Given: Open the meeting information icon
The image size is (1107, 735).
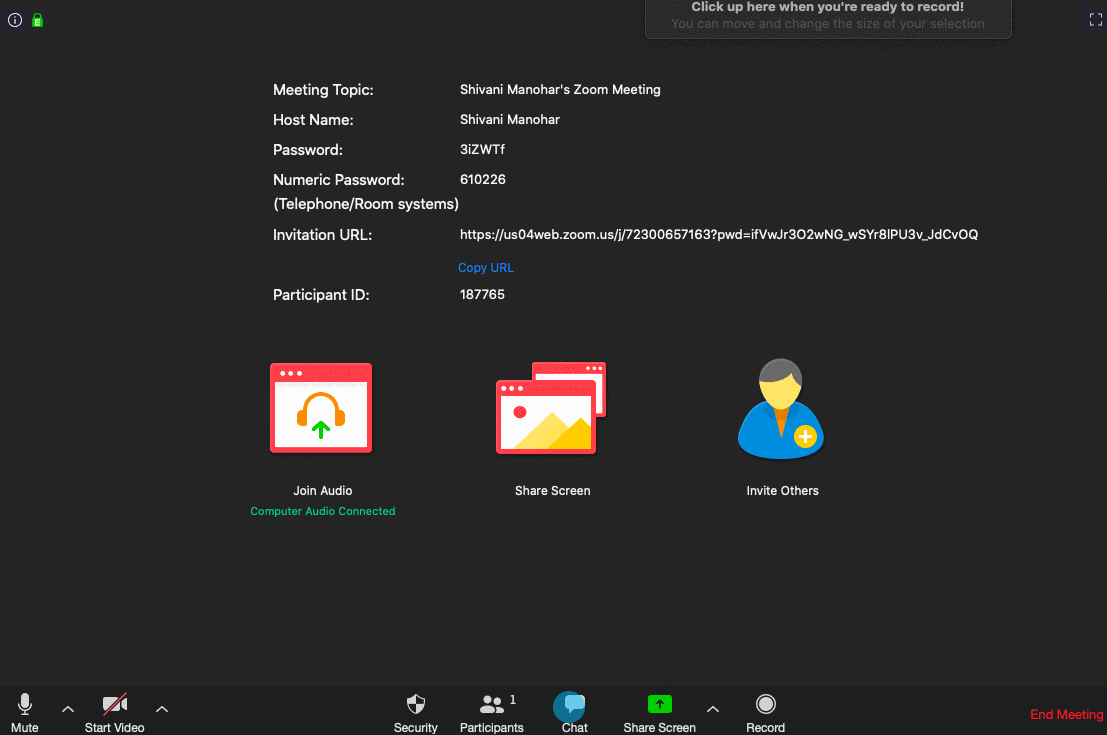Looking at the screenshot, I should 15,20.
